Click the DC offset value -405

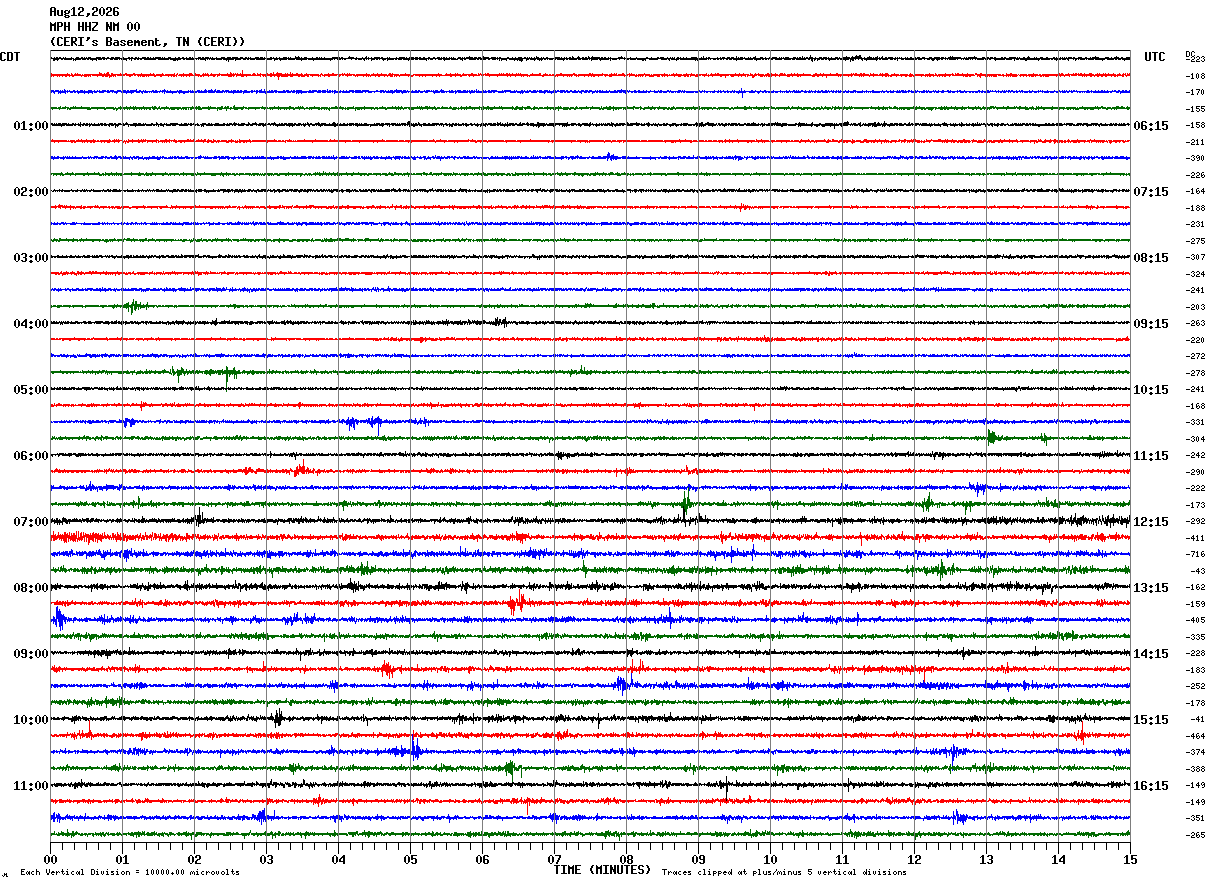pos(1195,621)
